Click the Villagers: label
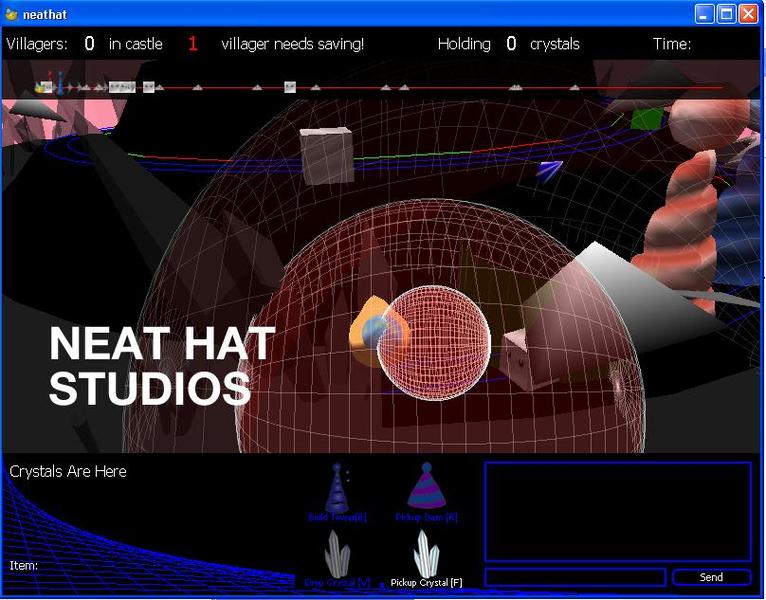 click(x=37, y=44)
